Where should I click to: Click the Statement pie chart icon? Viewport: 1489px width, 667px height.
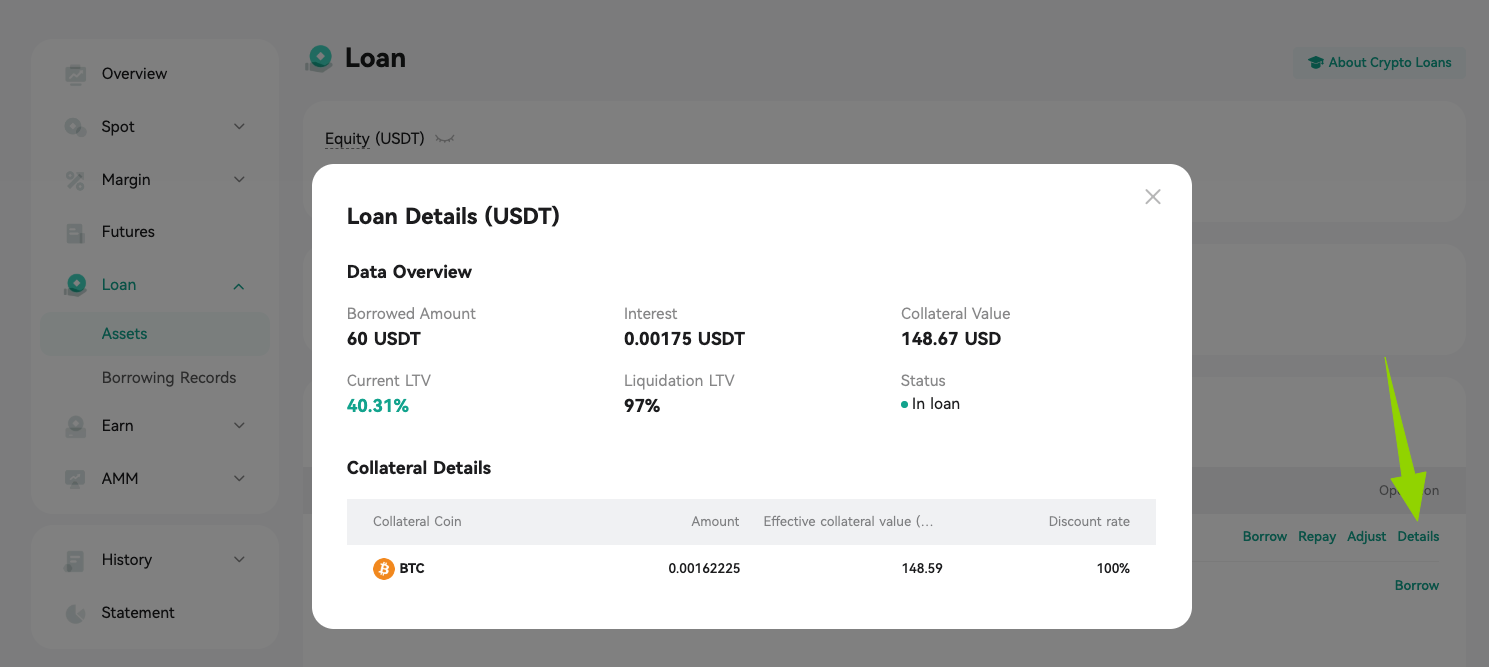(x=75, y=613)
